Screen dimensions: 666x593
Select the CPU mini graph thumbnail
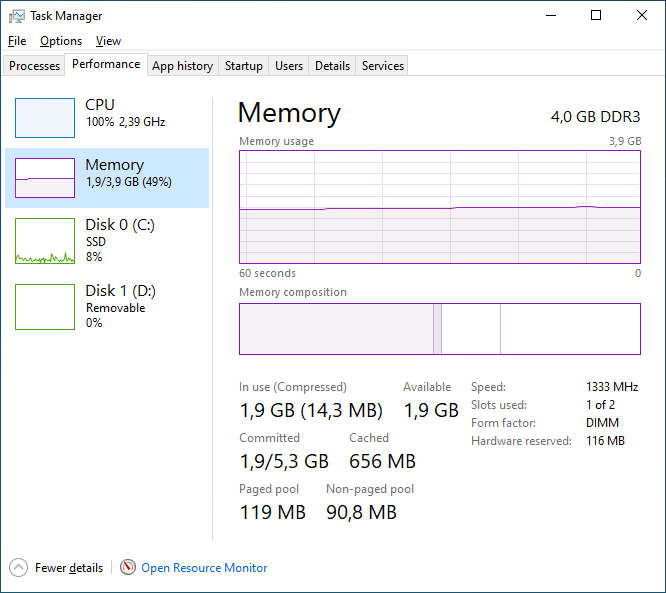(45, 118)
